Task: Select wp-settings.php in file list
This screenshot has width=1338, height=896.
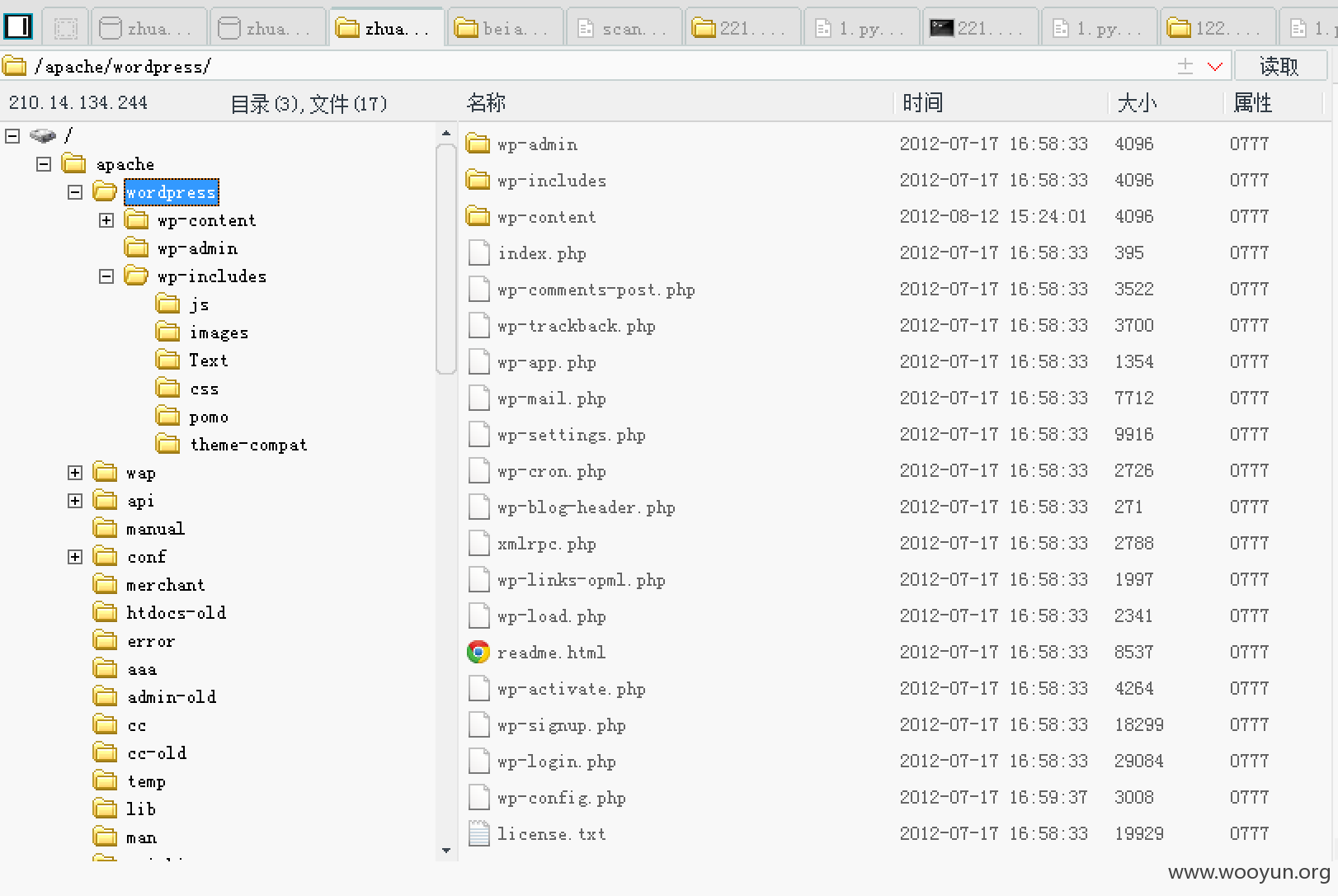Action: [571, 434]
